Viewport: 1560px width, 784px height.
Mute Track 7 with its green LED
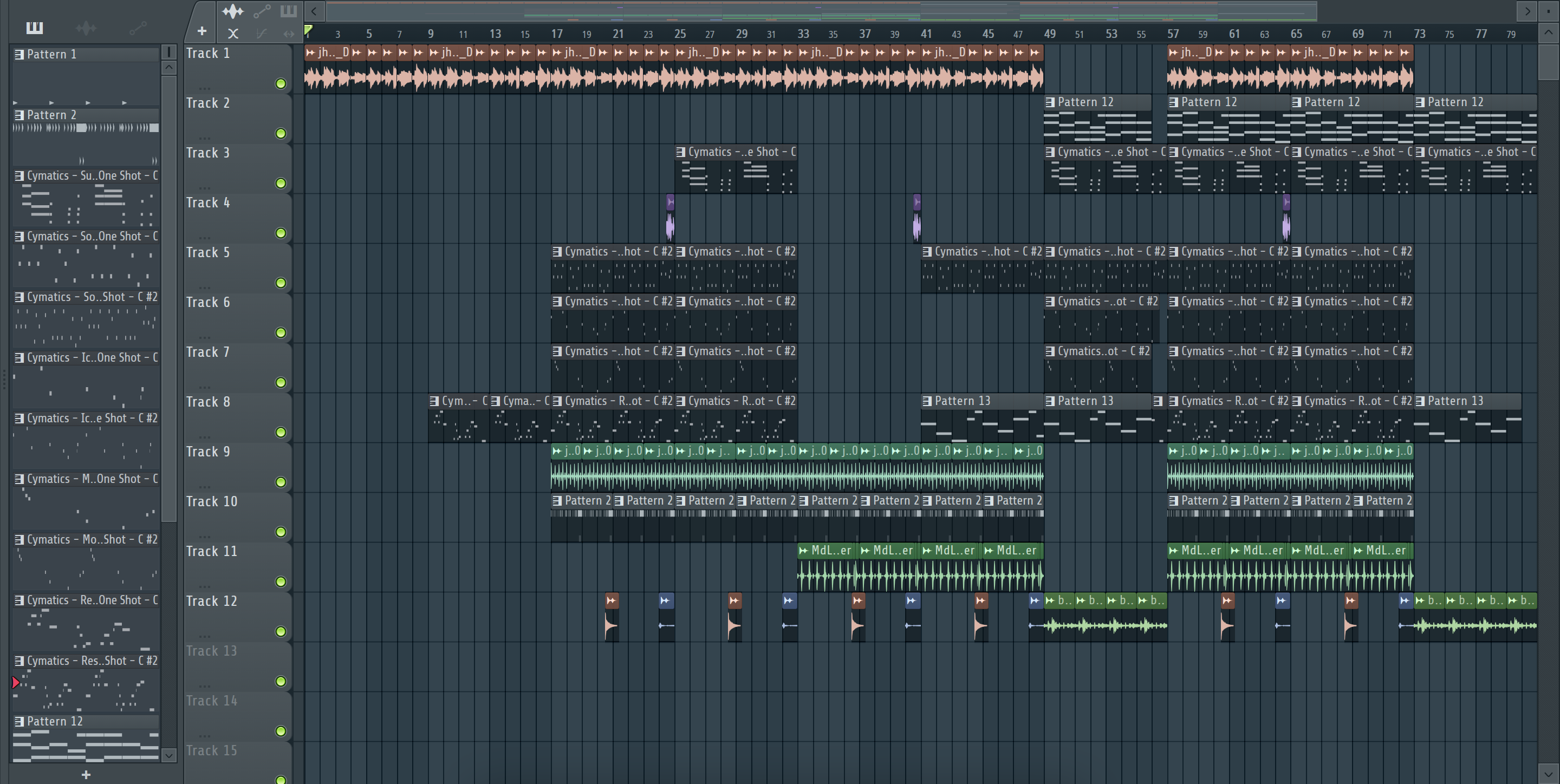[x=281, y=382]
